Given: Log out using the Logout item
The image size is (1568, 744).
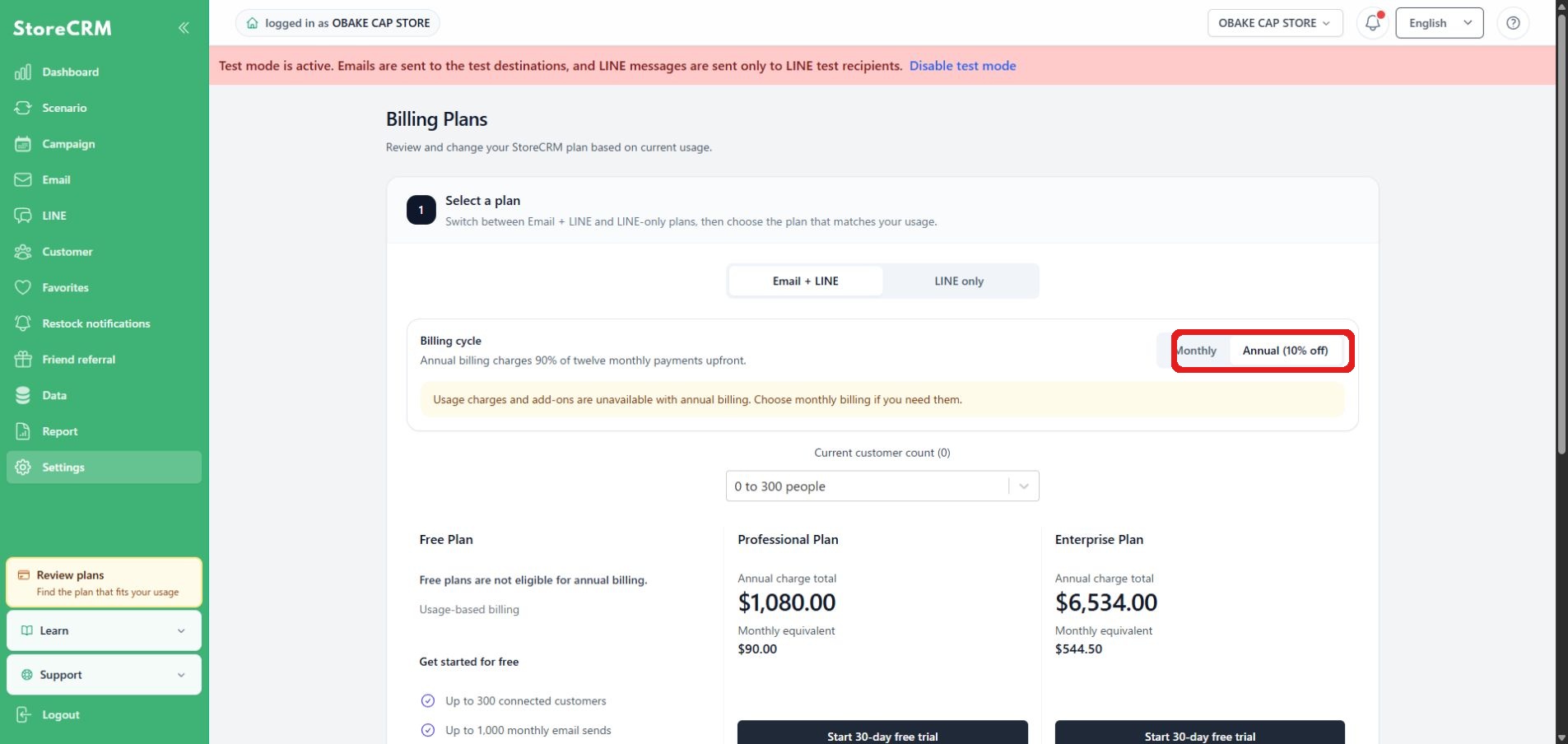Looking at the screenshot, I should coord(104,715).
